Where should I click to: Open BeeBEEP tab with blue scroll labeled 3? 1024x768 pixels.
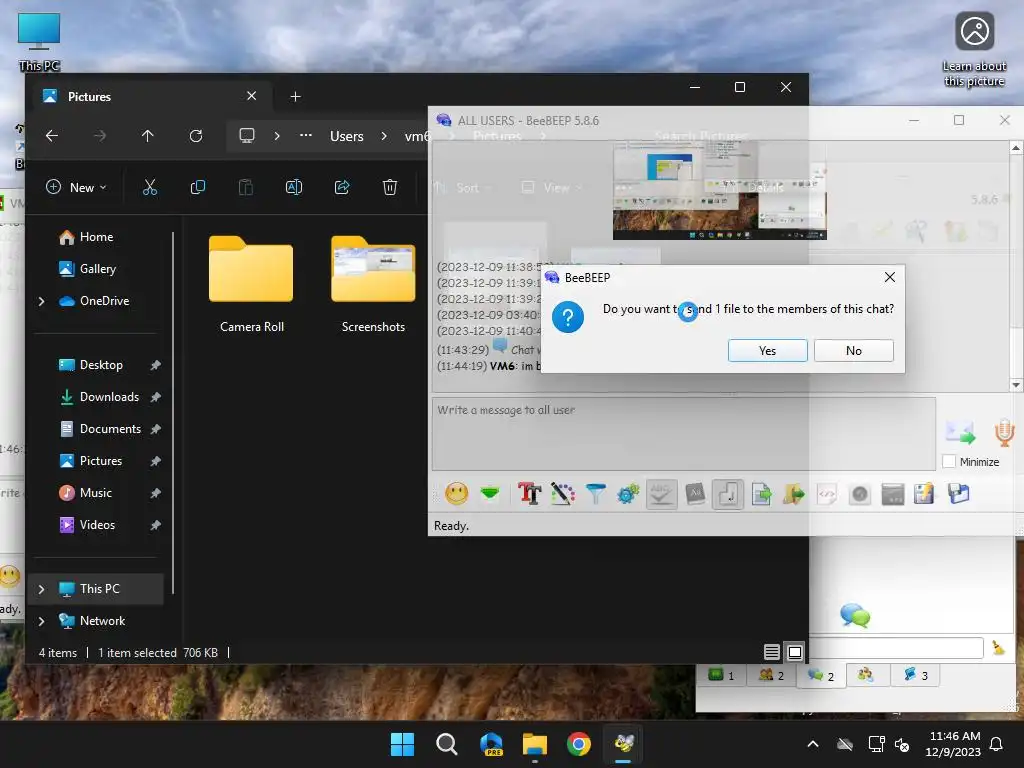point(916,675)
